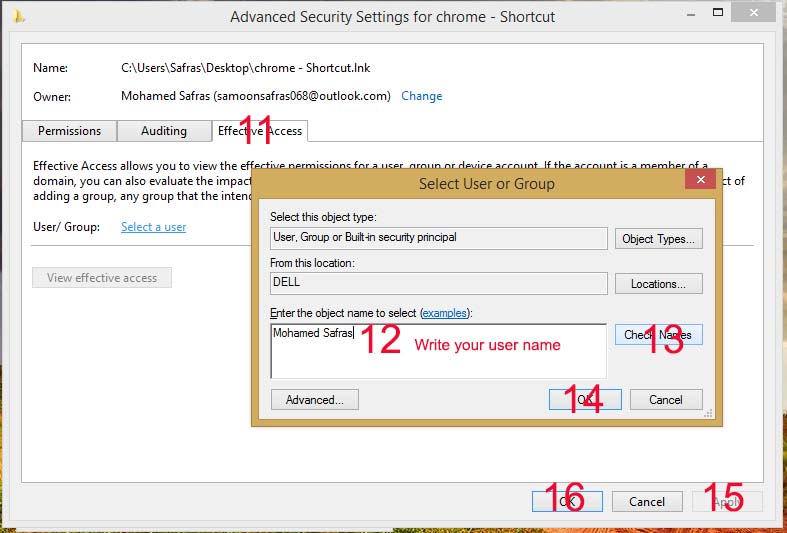The width and height of the screenshot is (787, 533).
Task: Click the Locations button
Action: tap(658, 284)
